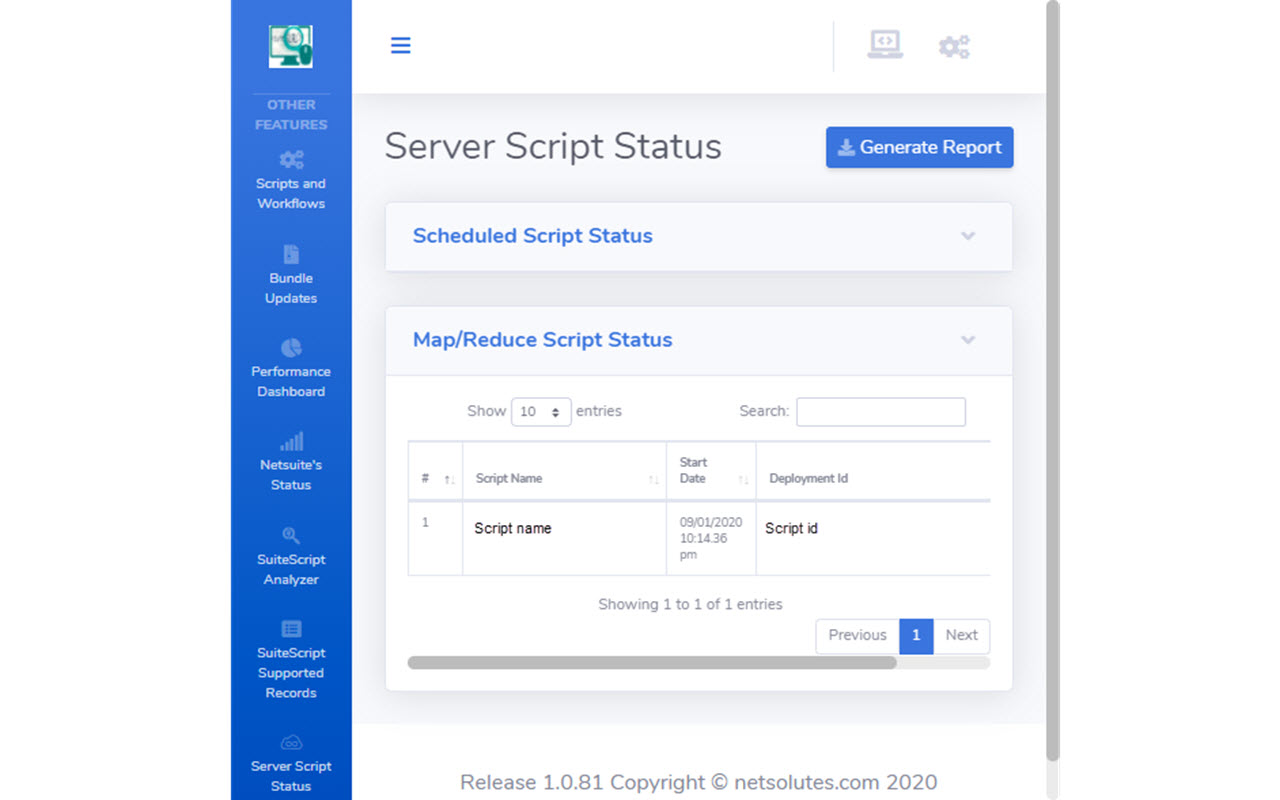Collapse the Map/Reduce Script Status section
The height and width of the screenshot is (800, 1280).
[967, 340]
